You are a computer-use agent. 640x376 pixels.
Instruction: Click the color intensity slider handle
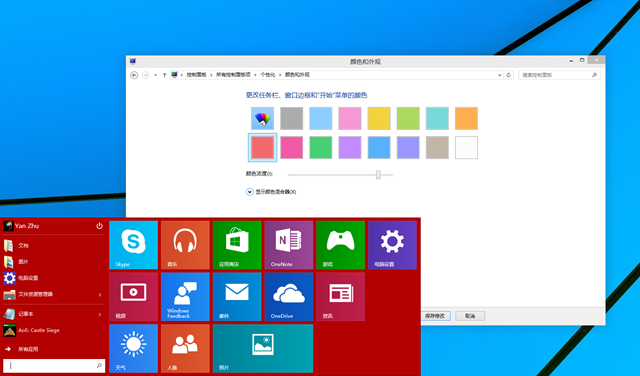[x=378, y=175]
